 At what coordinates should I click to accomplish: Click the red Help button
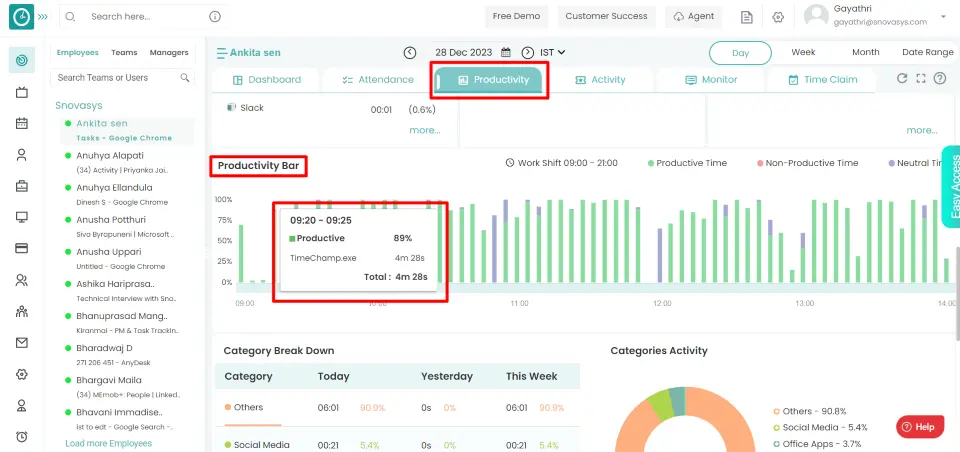(920, 427)
